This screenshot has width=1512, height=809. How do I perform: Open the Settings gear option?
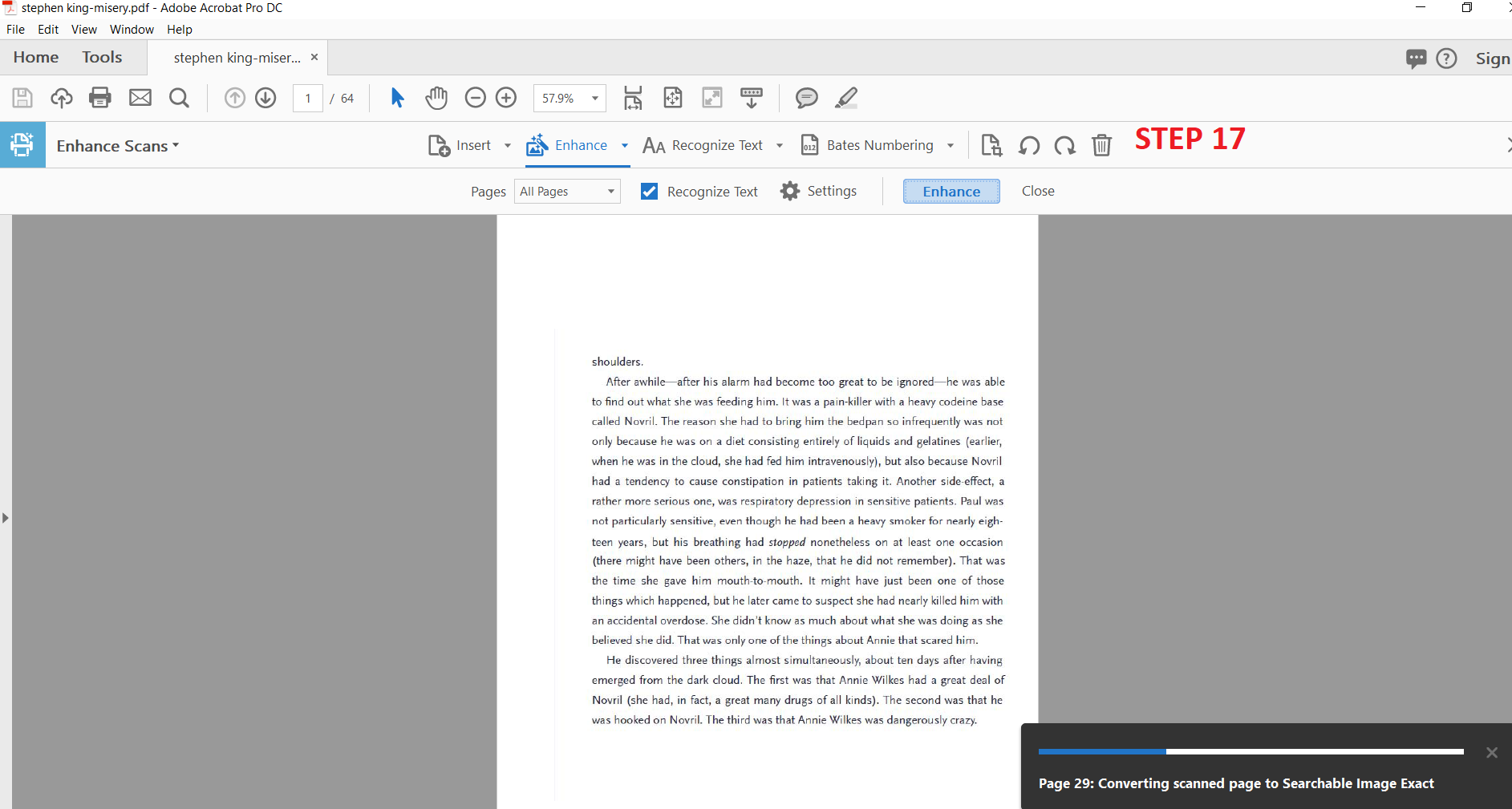(x=819, y=191)
